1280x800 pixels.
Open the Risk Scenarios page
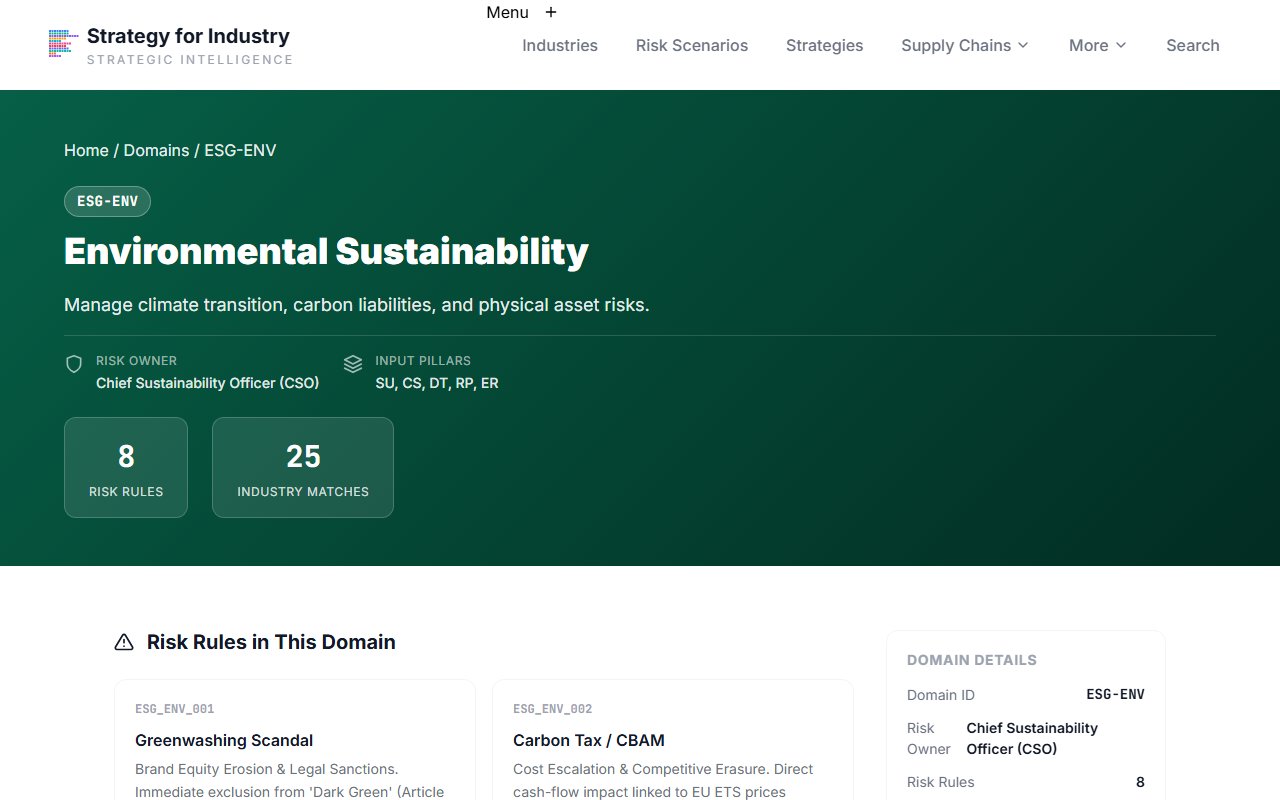692,45
